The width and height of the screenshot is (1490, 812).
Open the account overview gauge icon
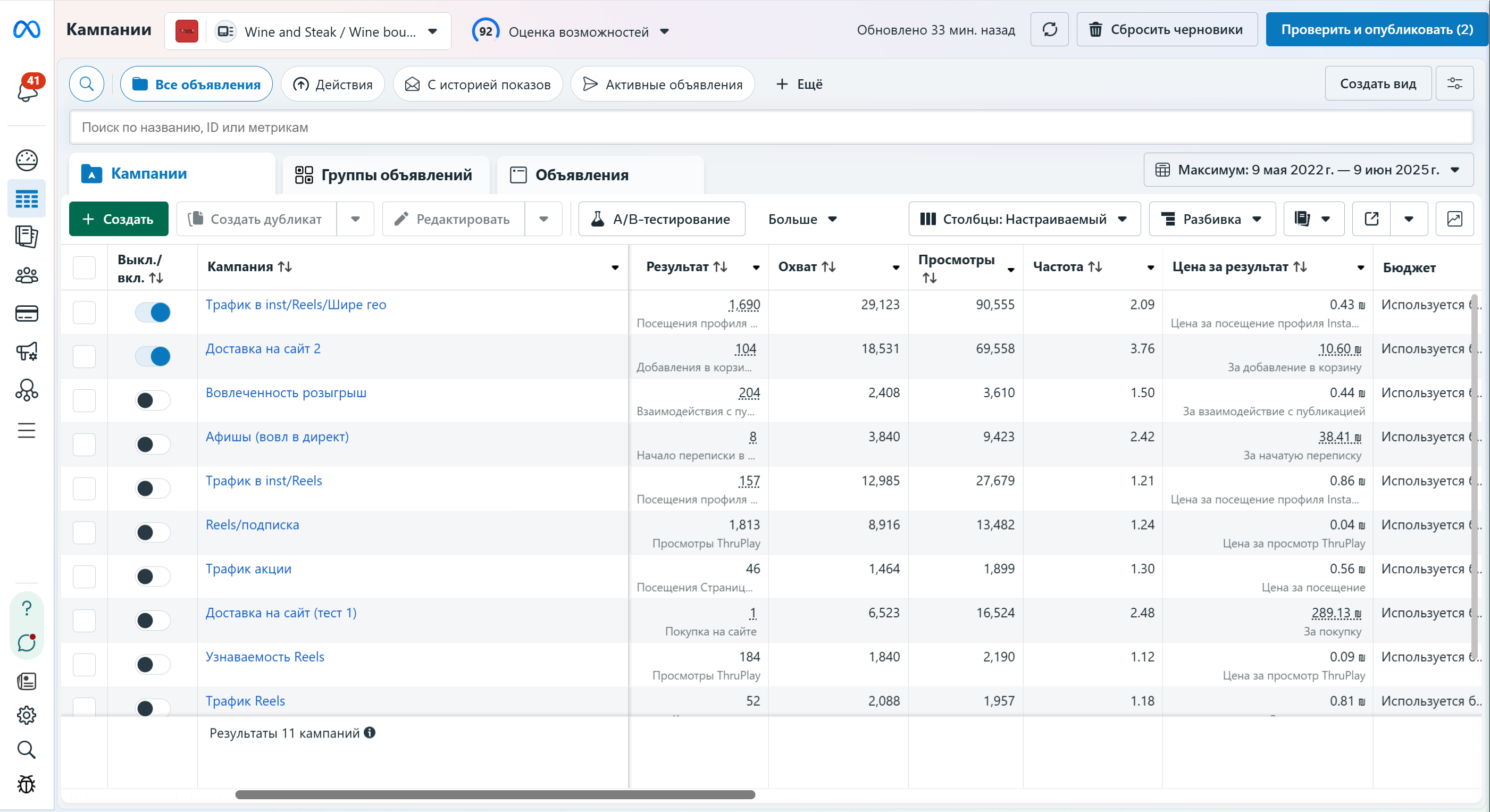click(x=27, y=160)
